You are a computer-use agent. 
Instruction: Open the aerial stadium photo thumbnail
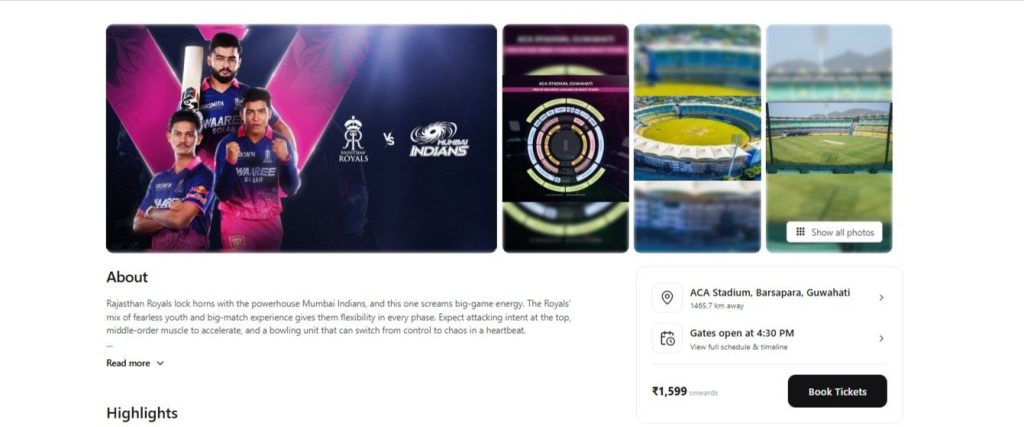(697, 138)
